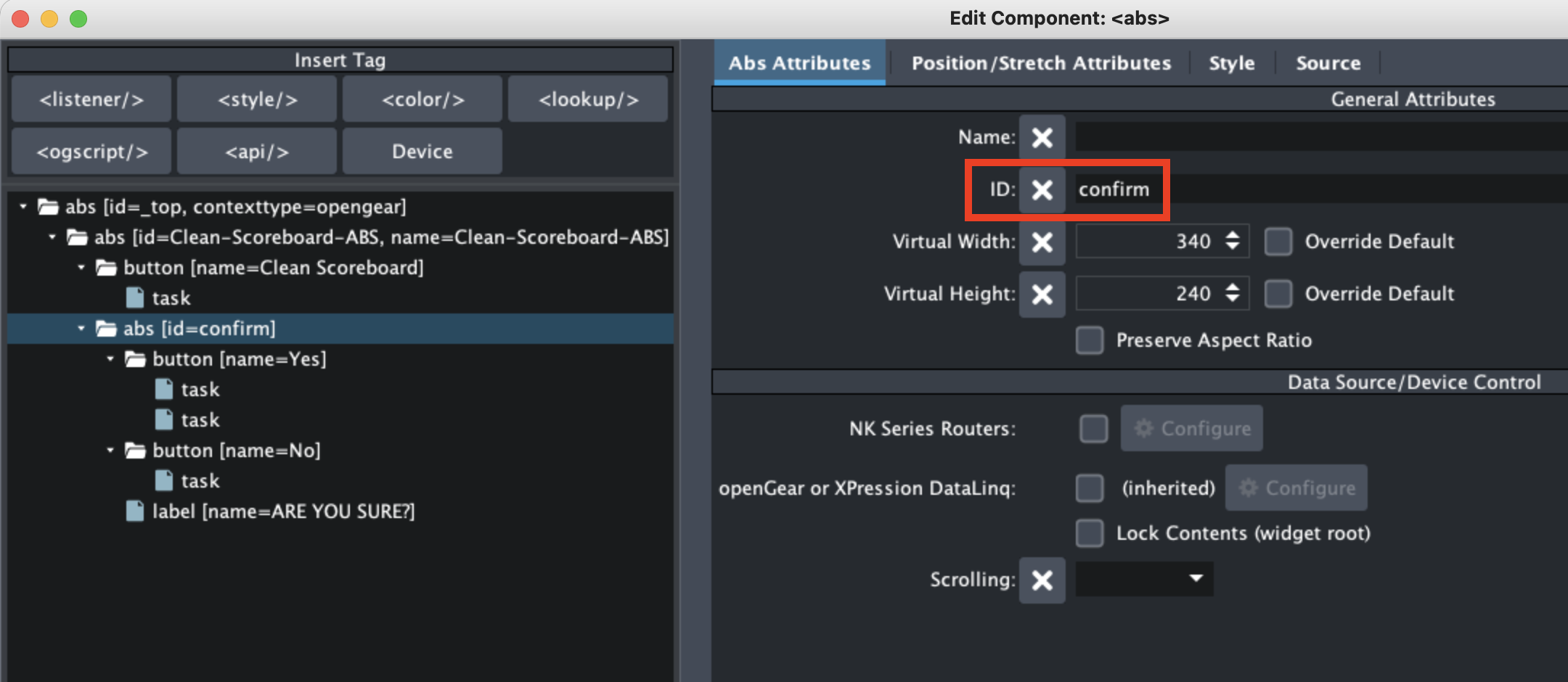
Task: Open the Scrolling dropdown
Action: pyautogui.click(x=1144, y=579)
